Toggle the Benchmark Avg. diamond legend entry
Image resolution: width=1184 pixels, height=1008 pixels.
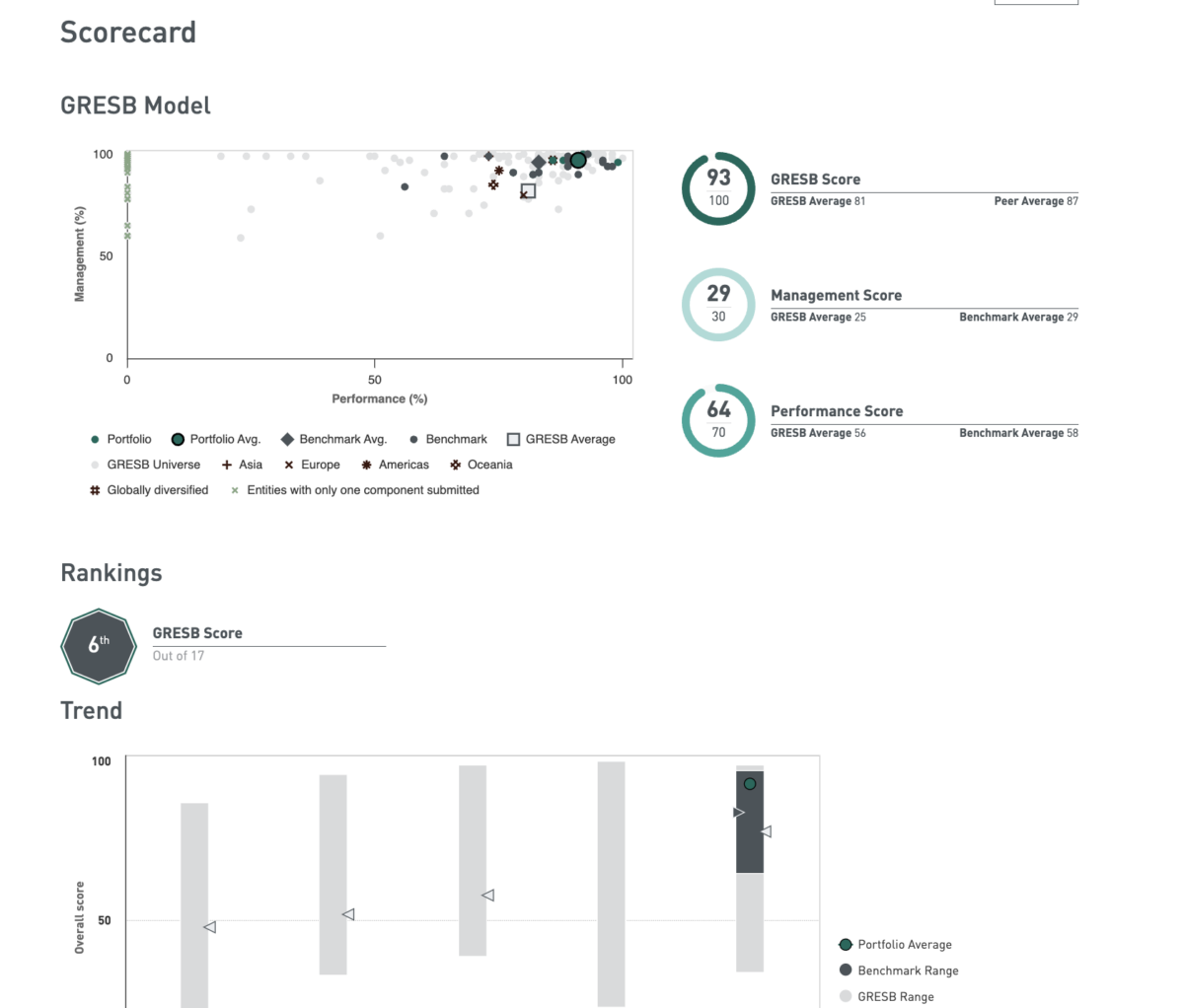tap(333, 439)
